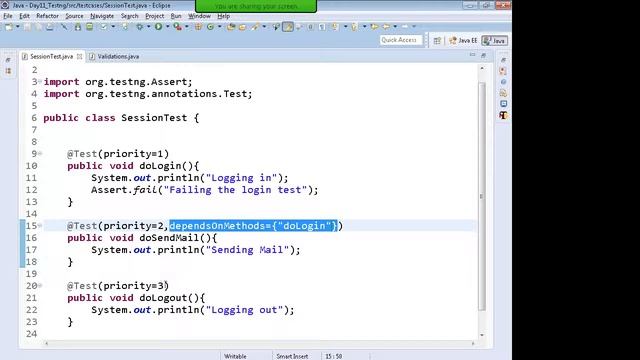Click the blue square icon in right trim bar
This screenshot has width=640, height=360.
point(503,104)
